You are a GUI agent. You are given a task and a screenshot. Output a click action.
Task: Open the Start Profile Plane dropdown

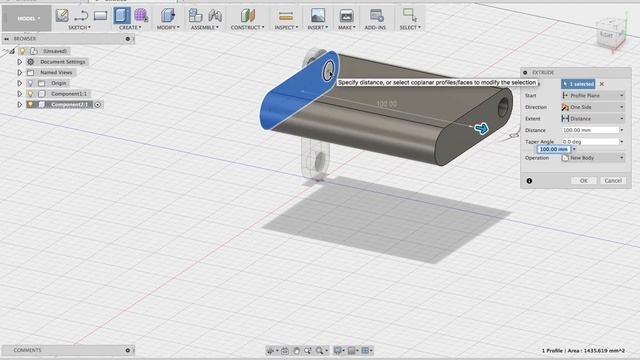click(x=593, y=96)
